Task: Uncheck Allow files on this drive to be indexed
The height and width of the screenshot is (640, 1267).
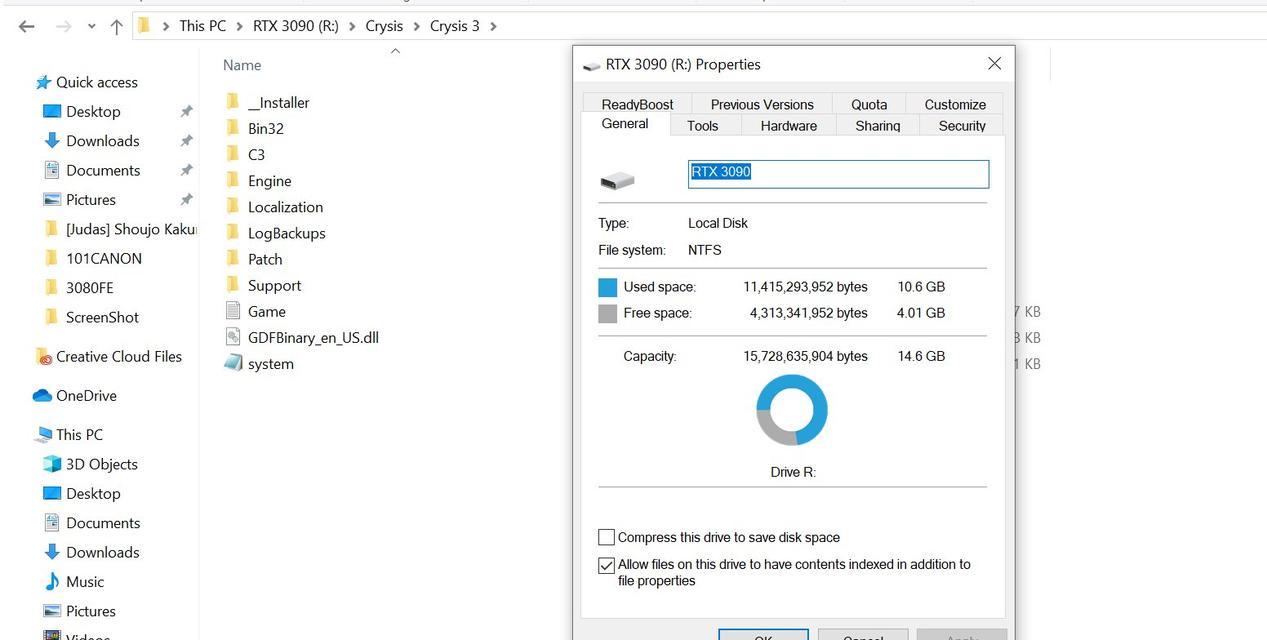Action: tap(606, 565)
